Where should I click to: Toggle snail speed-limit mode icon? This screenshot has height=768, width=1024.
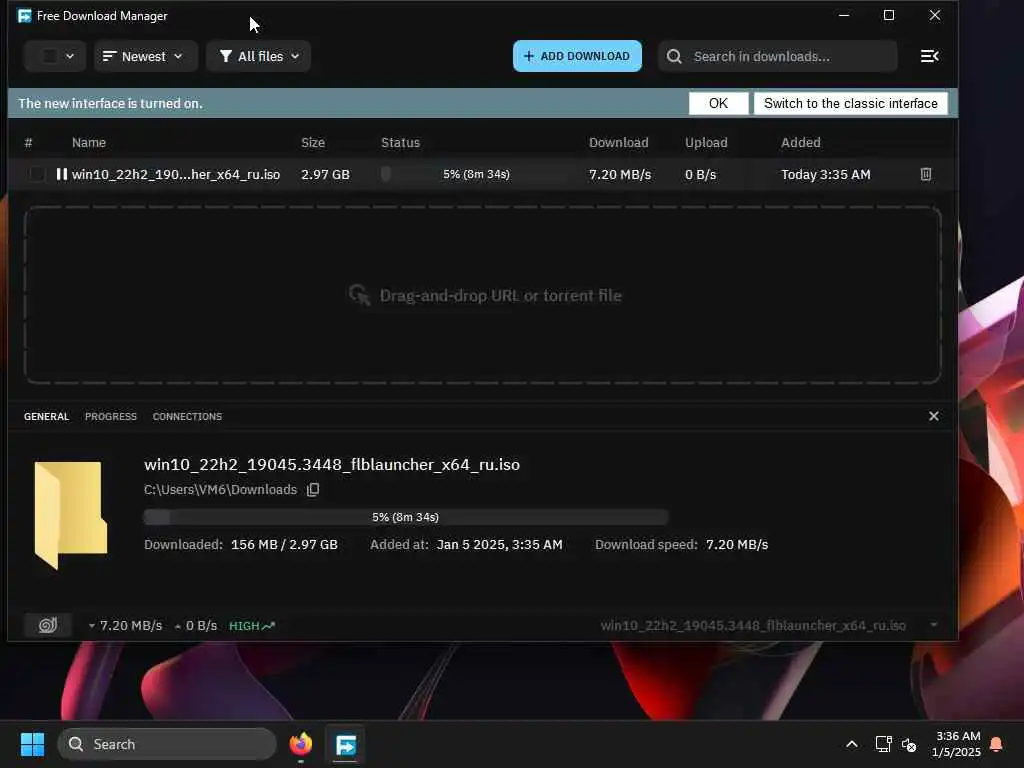point(48,625)
